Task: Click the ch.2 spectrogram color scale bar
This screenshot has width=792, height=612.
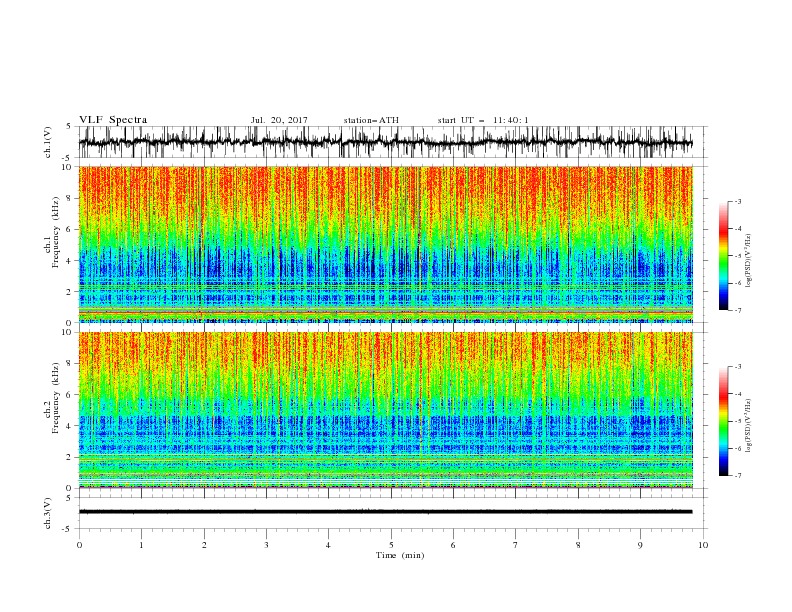Action: click(x=723, y=421)
